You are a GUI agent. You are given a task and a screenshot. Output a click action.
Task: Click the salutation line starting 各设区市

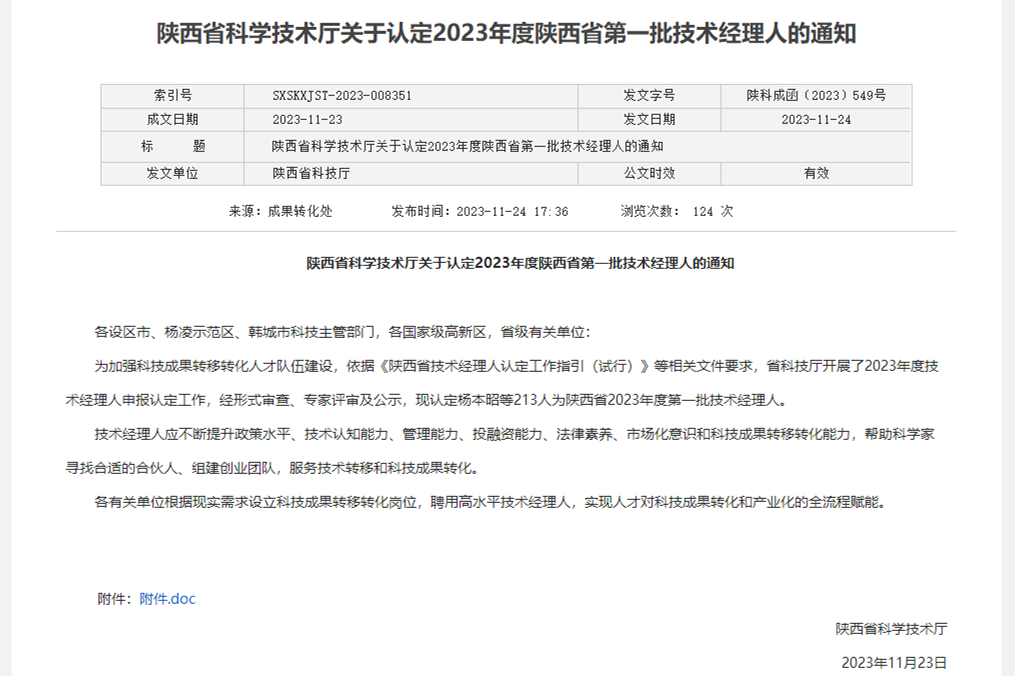(x=342, y=331)
